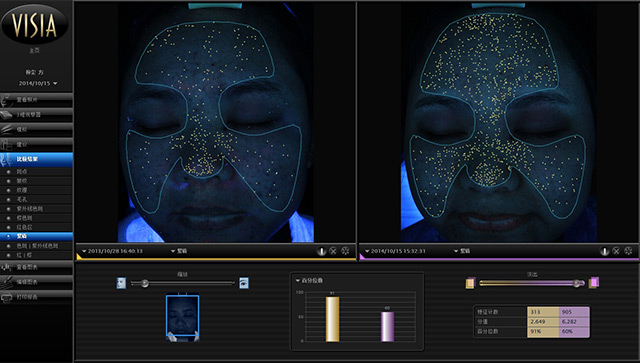Click the gold percentile bar labeled 91
Screen dimensions: 640x363
(332, 319)
